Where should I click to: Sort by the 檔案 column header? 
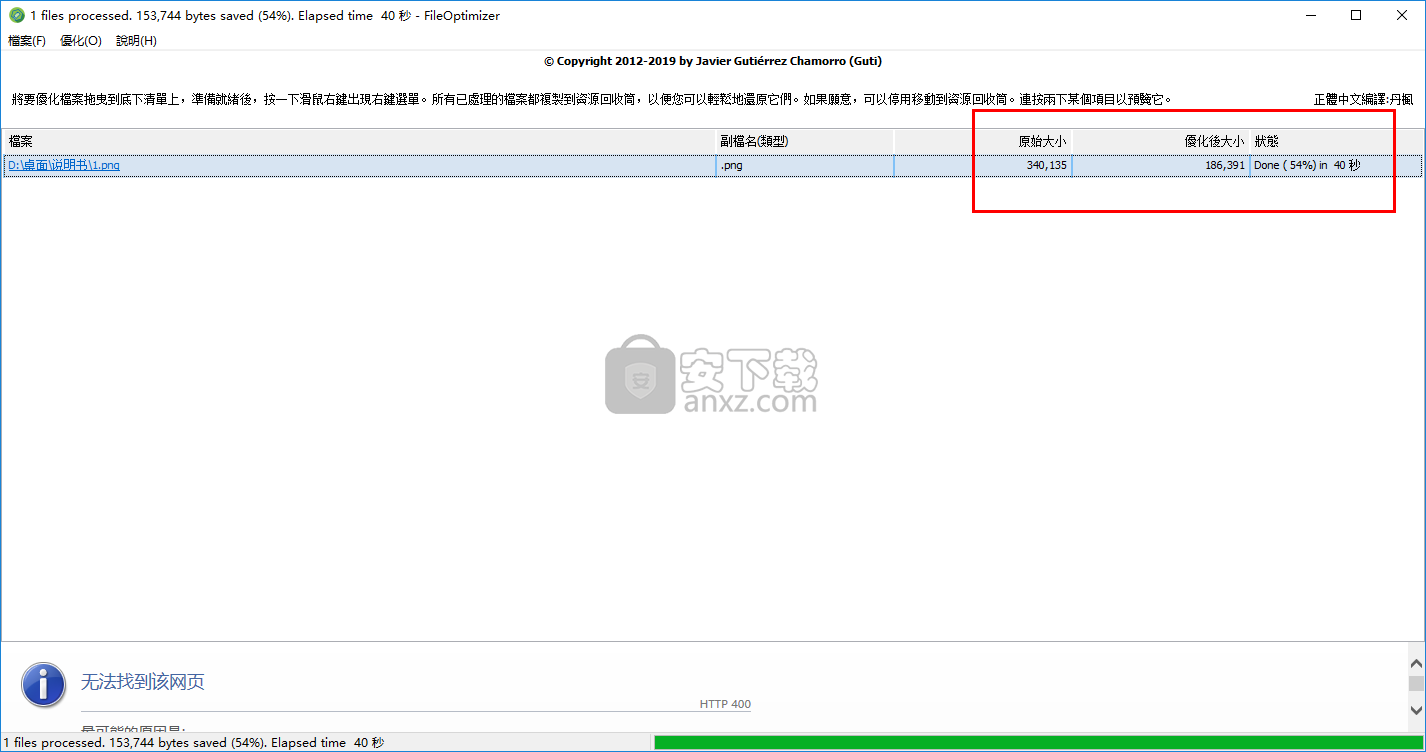[x=359, y=141]
